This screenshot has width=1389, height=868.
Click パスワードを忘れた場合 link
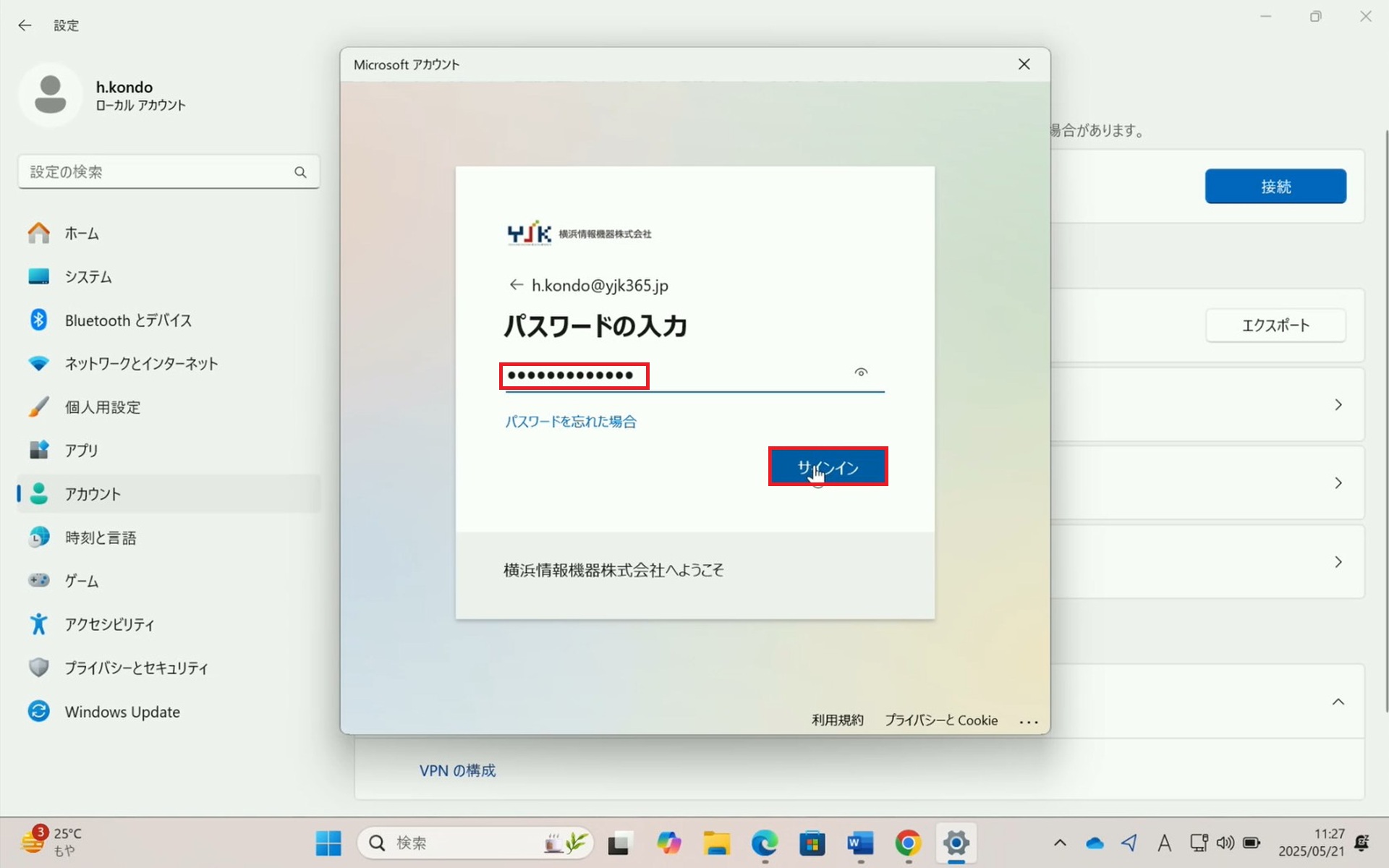571,422
